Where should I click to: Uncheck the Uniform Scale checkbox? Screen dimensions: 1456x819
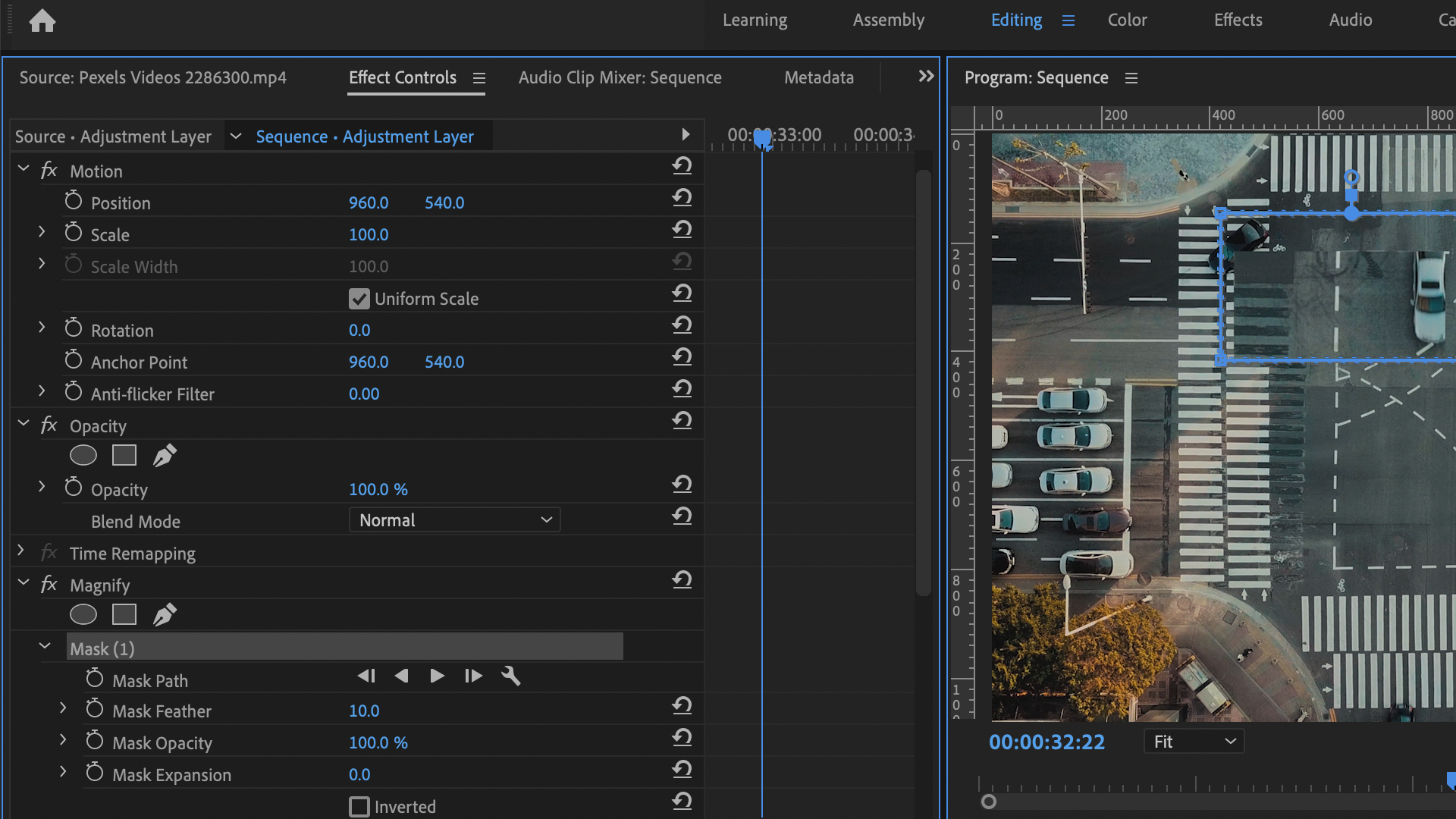coord(359,298)
